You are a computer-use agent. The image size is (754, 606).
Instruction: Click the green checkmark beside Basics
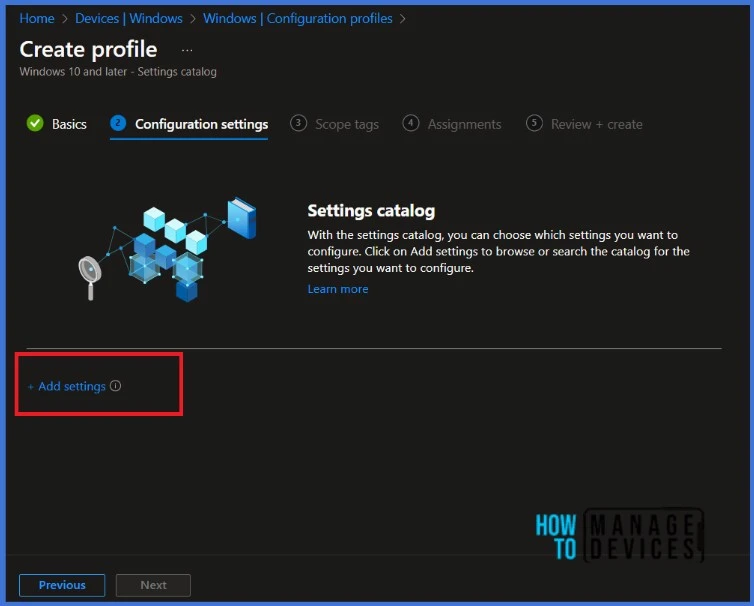click(35, 124)
